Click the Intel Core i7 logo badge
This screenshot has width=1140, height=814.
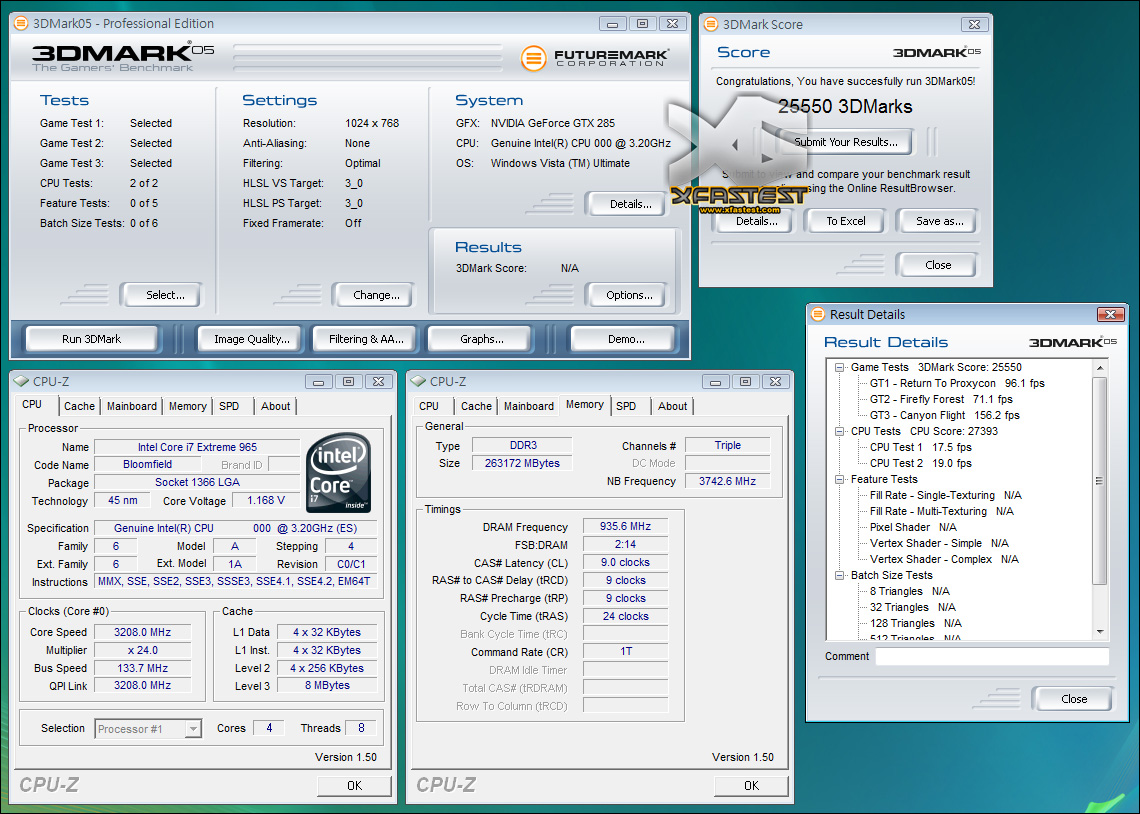click(339, 472)
